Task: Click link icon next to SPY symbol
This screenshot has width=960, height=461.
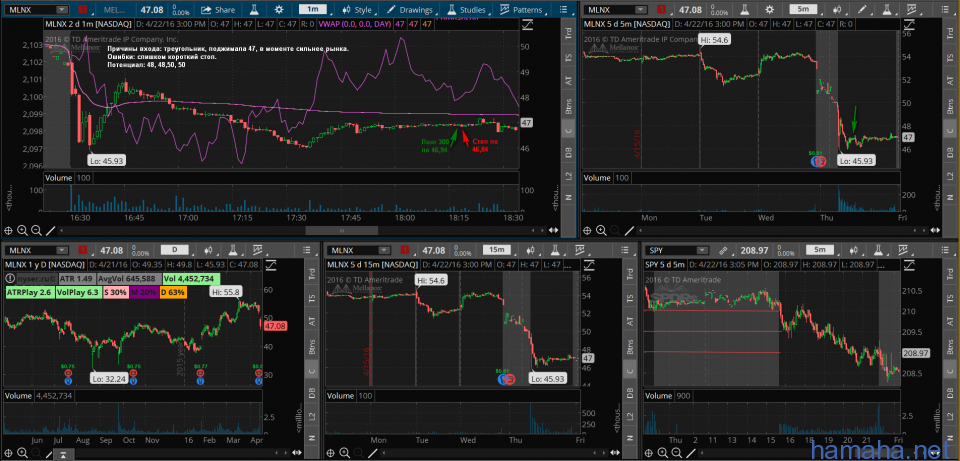Action: (x=723, y=250)
